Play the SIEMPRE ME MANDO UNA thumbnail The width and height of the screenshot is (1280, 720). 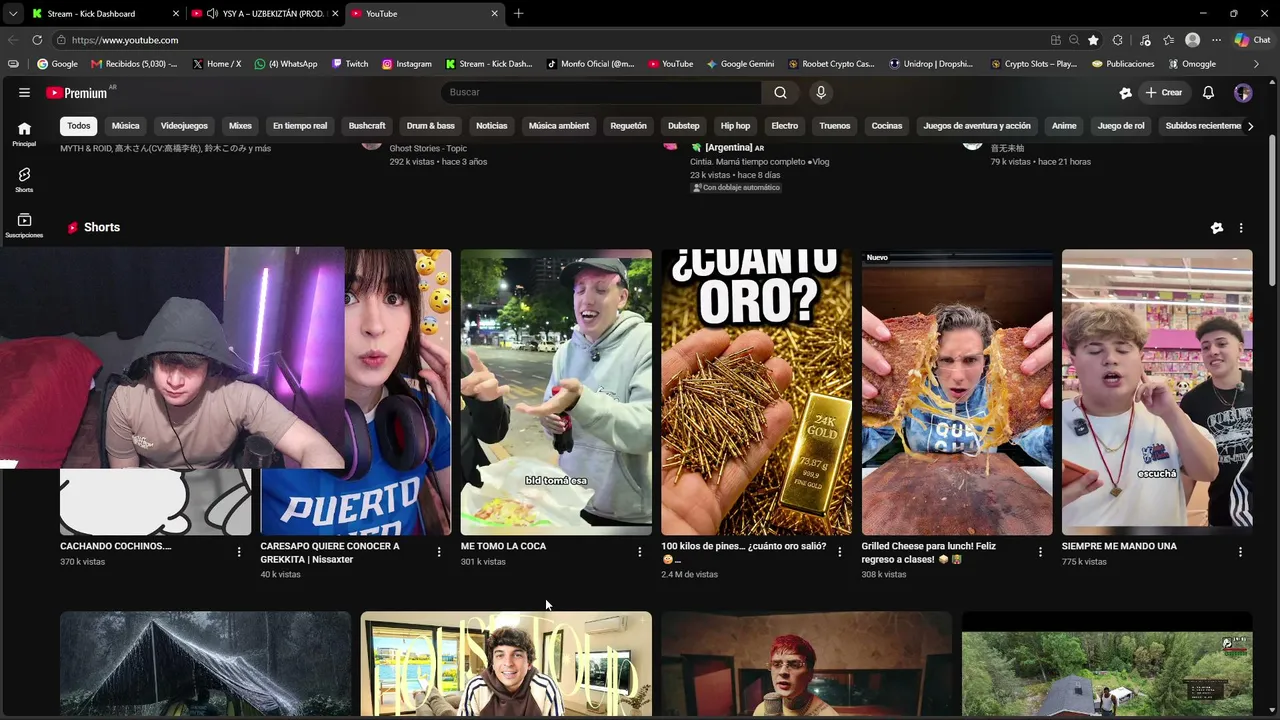tap(1157, 392)
